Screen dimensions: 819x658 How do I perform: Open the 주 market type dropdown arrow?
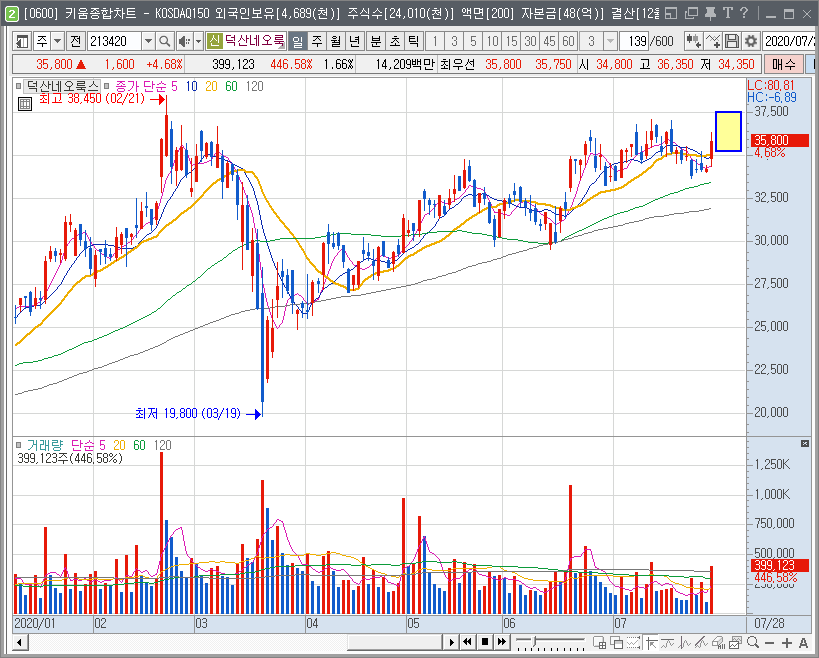pyautogui.click(x=57, y=41)
